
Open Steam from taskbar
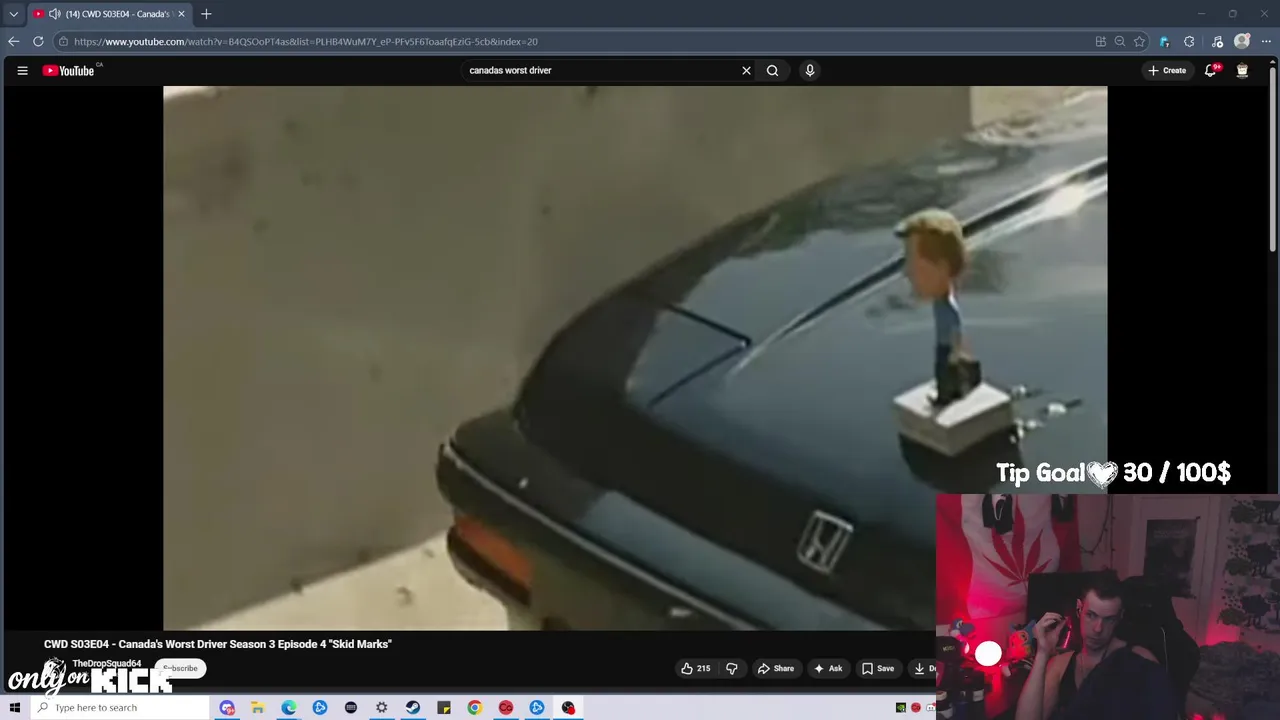[x=412, y=707]
